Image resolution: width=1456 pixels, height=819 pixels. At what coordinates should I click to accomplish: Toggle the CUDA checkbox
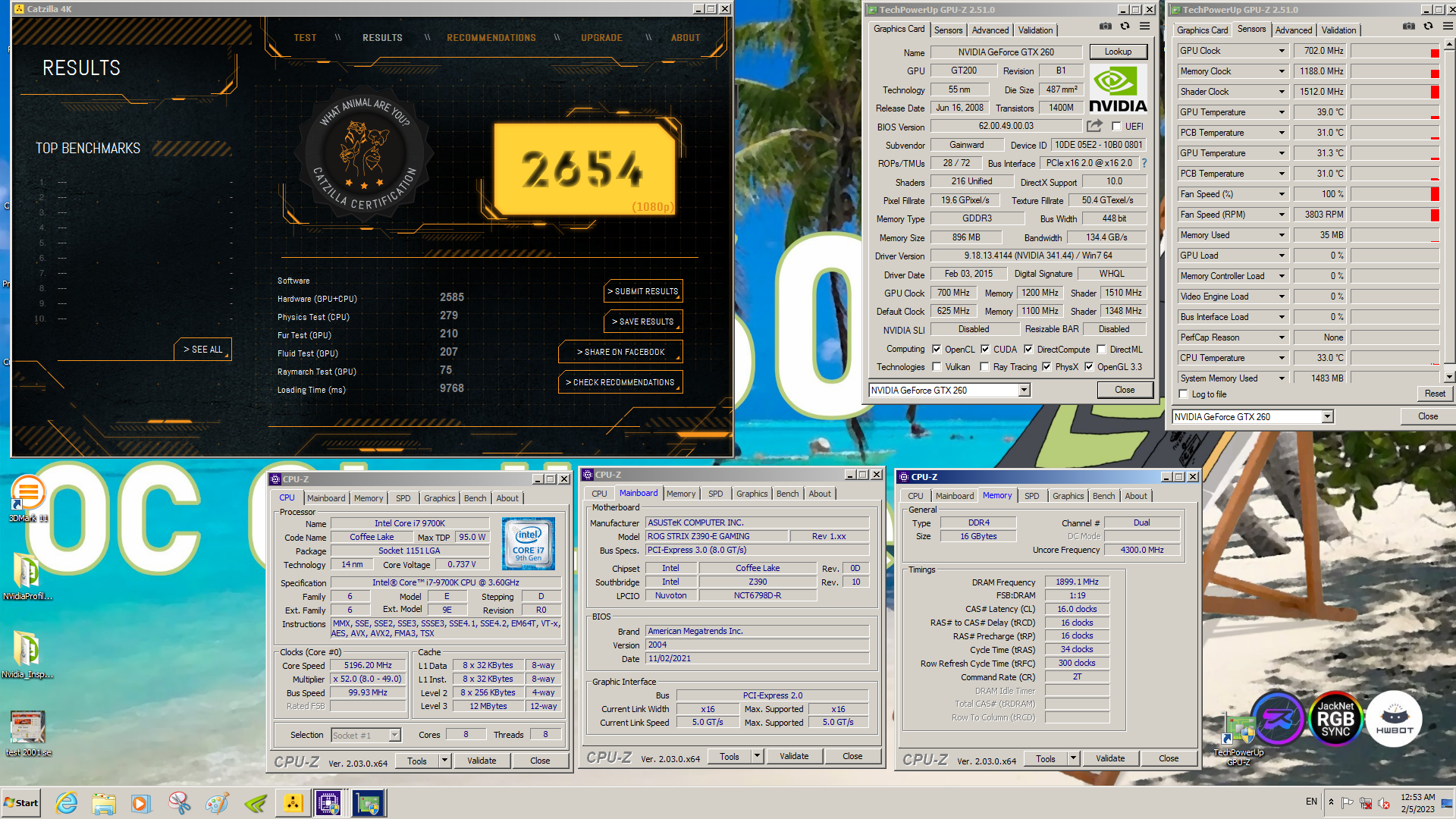coord(985,350)
